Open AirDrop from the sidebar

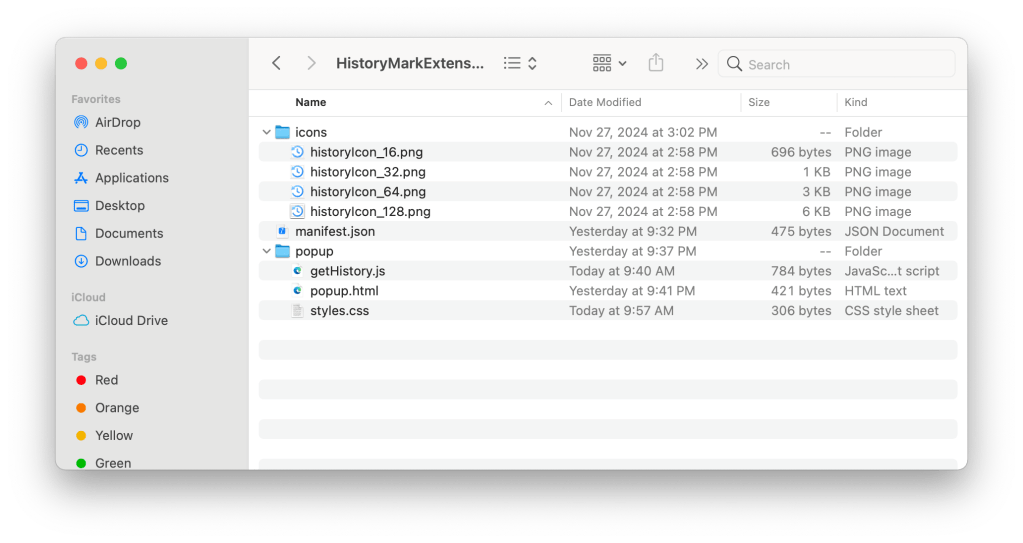(117, 122)
